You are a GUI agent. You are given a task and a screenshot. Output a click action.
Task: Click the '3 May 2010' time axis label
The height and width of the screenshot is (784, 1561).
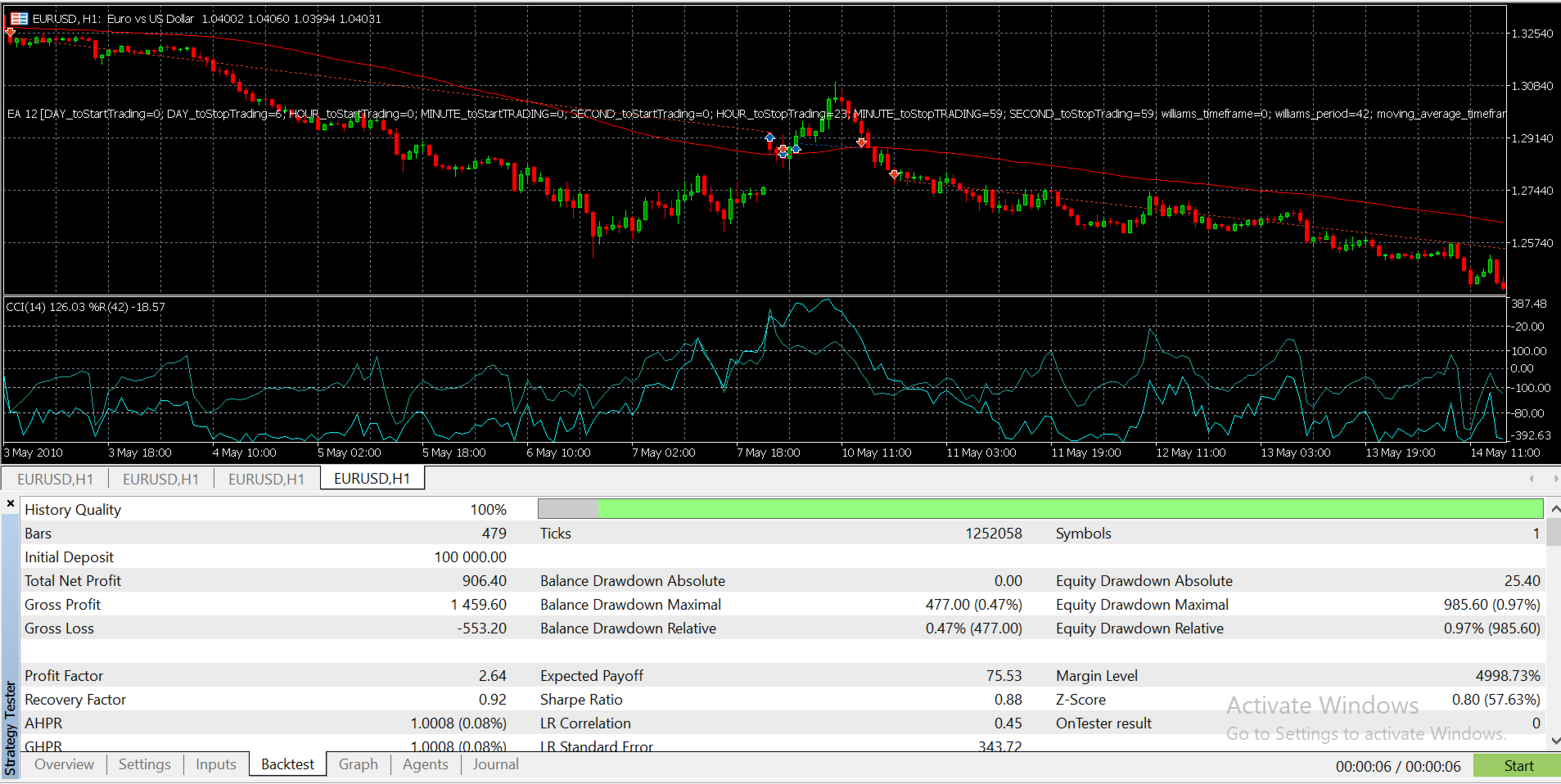click(x=34, y=453)
